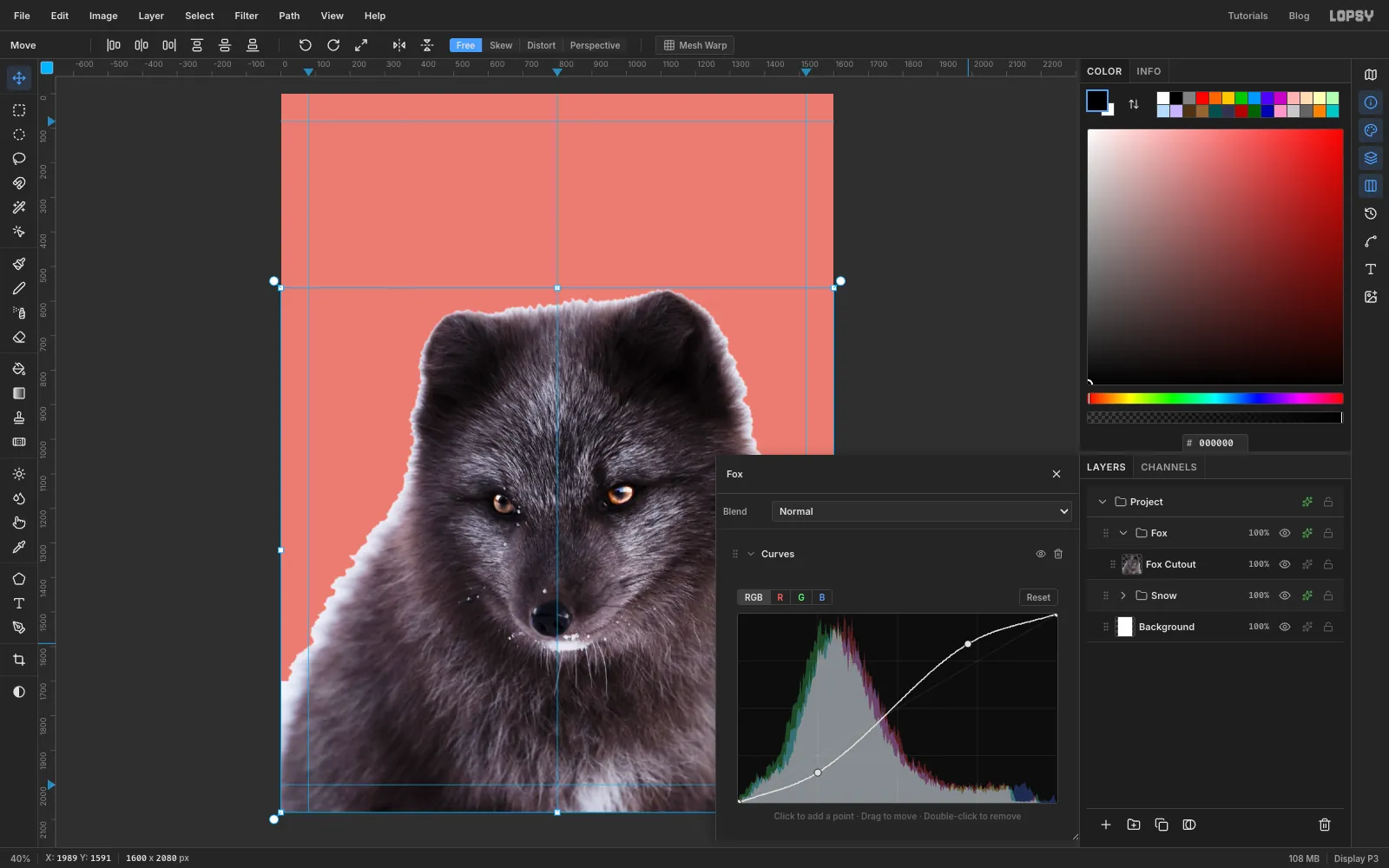Choose the Clone Stamp tool

pos(19,418)
